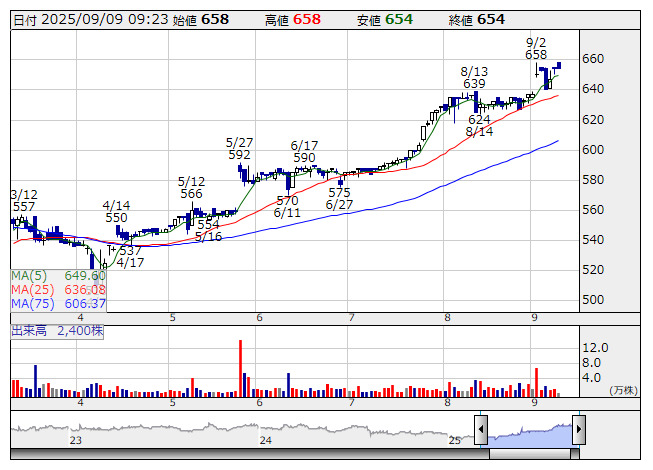This screenshot has width=653, height=470.
Task: Click the 5/27 592 high annotation
Action: (239, 149)
